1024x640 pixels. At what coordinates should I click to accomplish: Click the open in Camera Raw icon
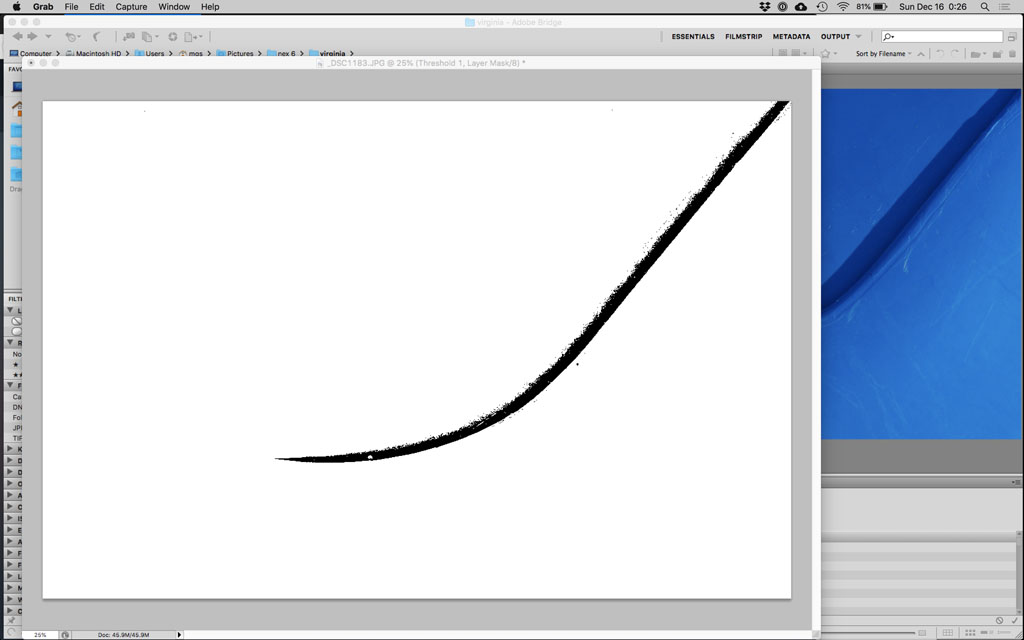pyautogui.click(x=172, y=37)
